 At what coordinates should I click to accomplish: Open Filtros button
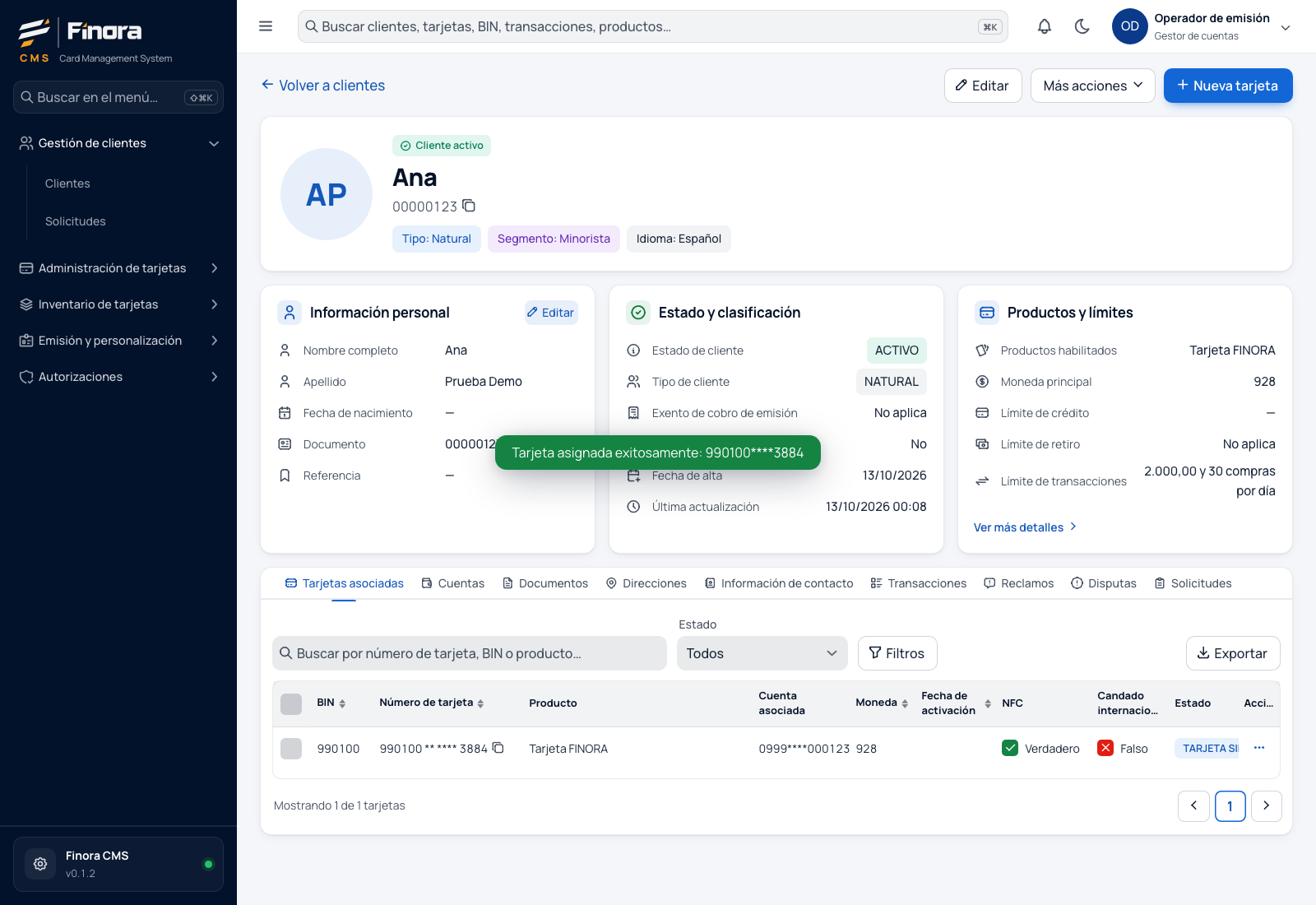(897, 653)
